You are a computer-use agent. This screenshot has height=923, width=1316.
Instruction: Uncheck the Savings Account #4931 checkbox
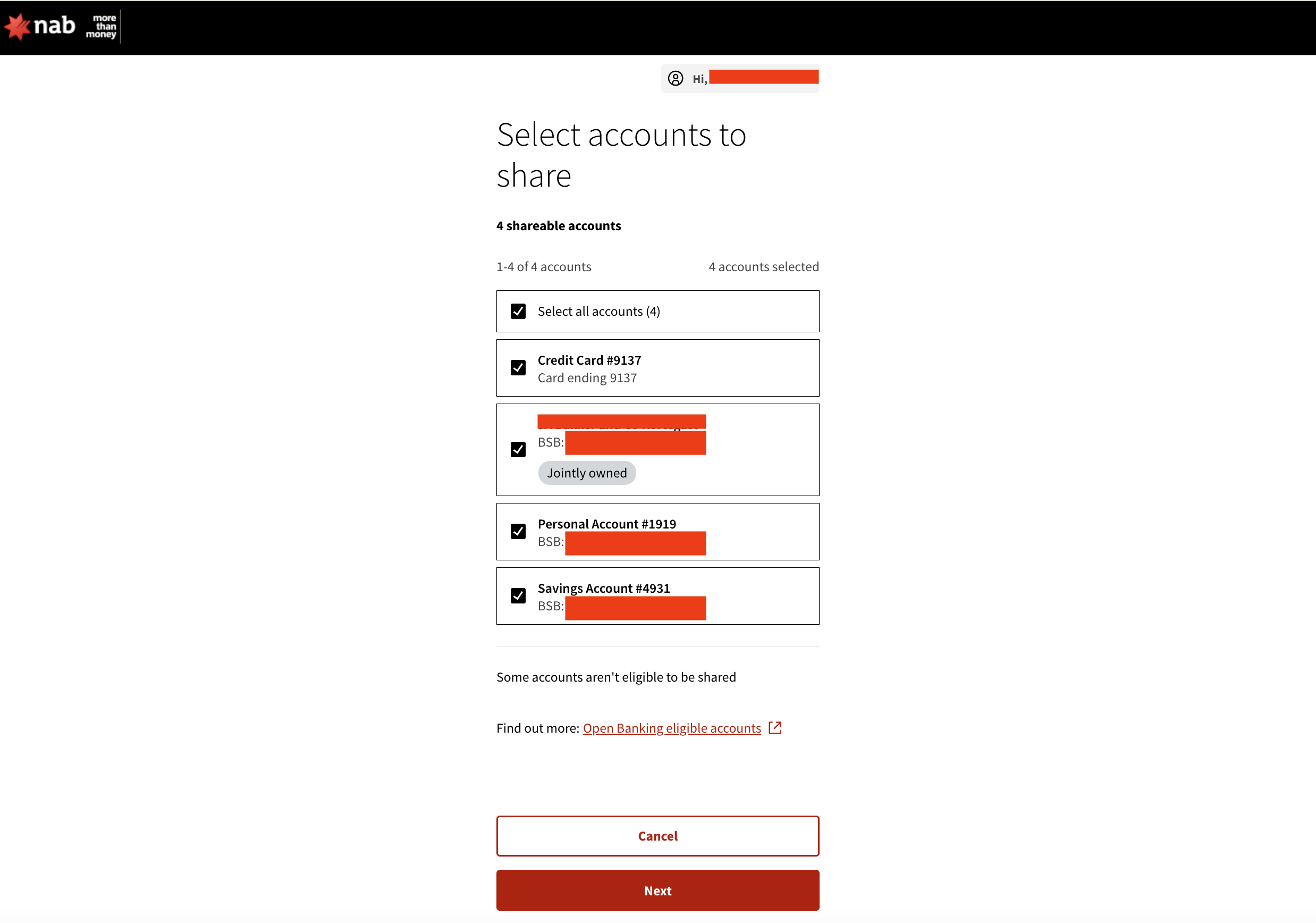(518, 595)
